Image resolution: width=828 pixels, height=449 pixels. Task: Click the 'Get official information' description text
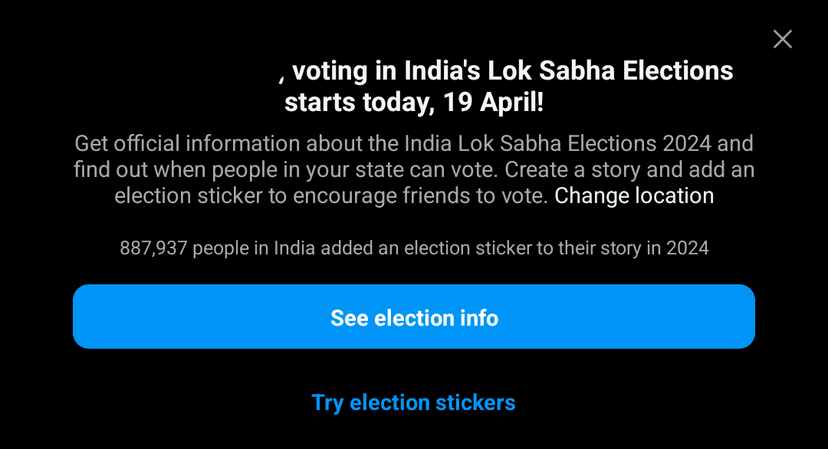point(187,144)
